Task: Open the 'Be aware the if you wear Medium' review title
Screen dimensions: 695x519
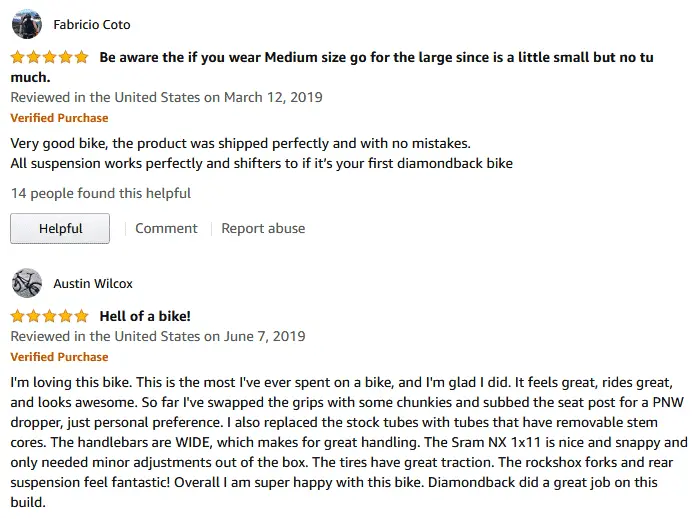Action: click(x=332, y=67)
